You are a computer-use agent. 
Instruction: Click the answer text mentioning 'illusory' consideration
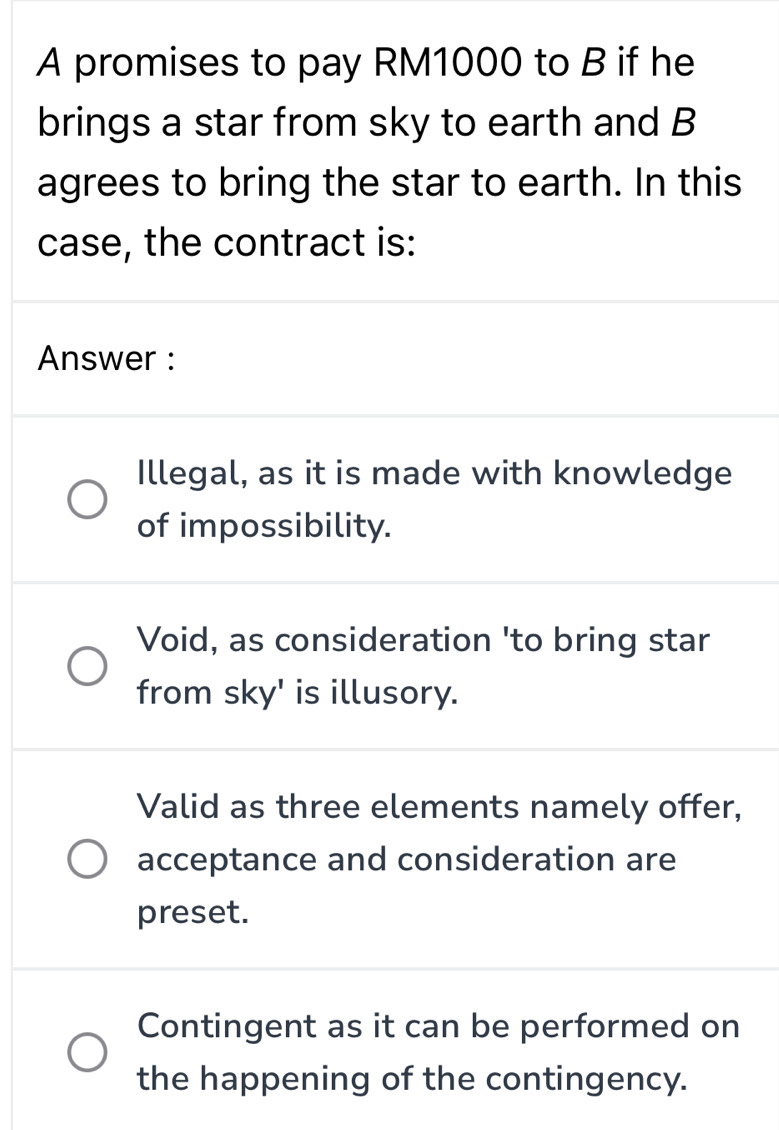425,666
